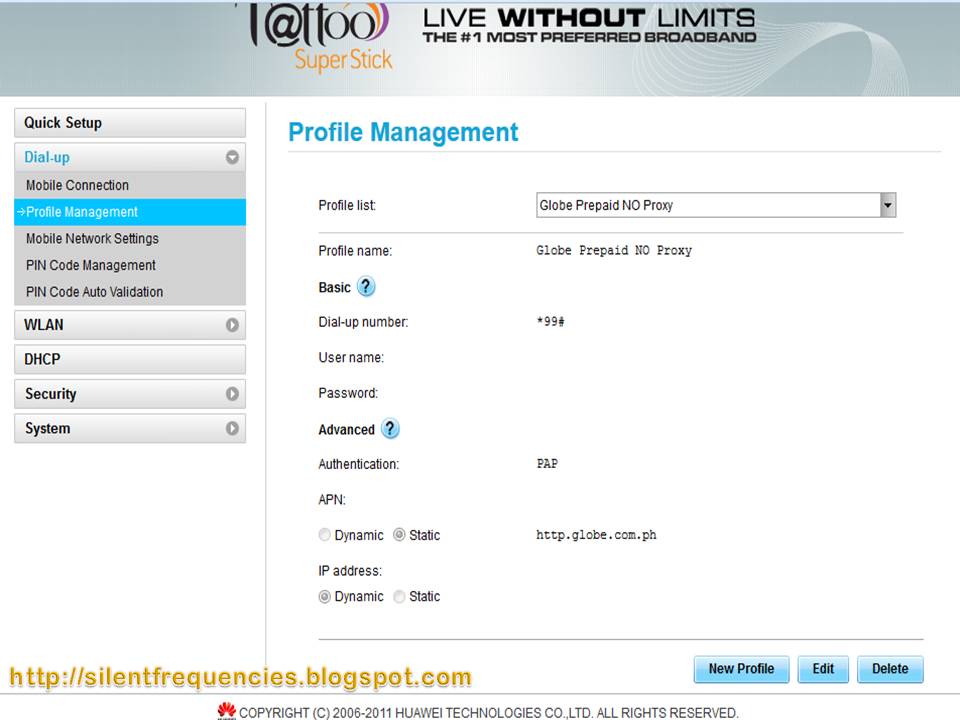Click the Basic help question mark icon
The width and height of the screenshot is (960, 720).
click(x=366, y=287)
